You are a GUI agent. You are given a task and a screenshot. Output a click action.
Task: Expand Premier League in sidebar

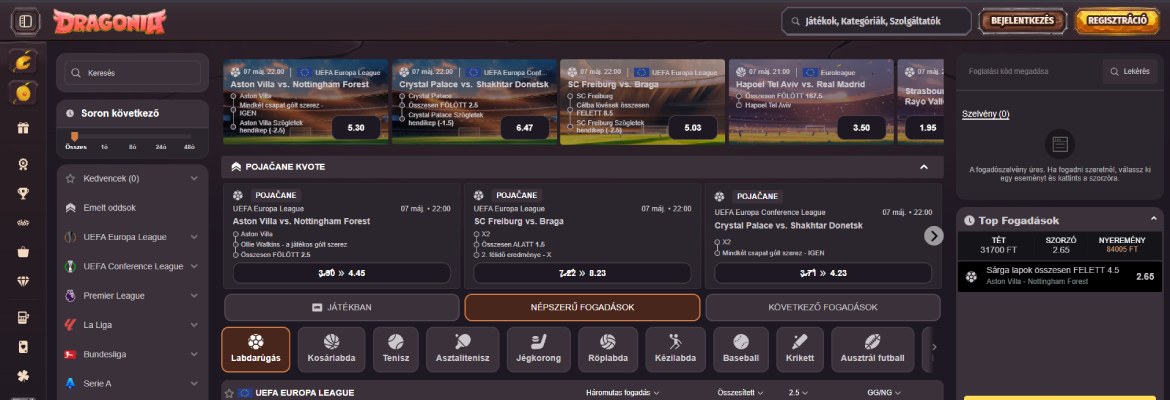(132, 296)
